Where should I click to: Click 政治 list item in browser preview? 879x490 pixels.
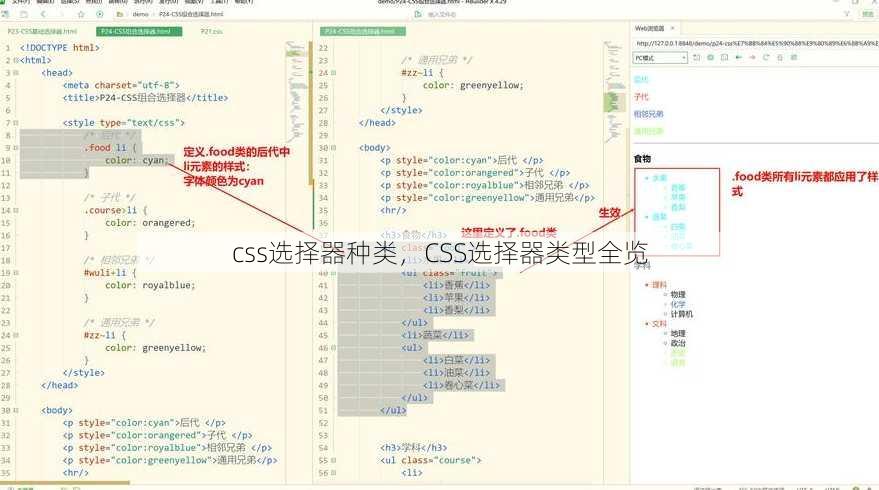pyautogui.click(x=678, y=343)
